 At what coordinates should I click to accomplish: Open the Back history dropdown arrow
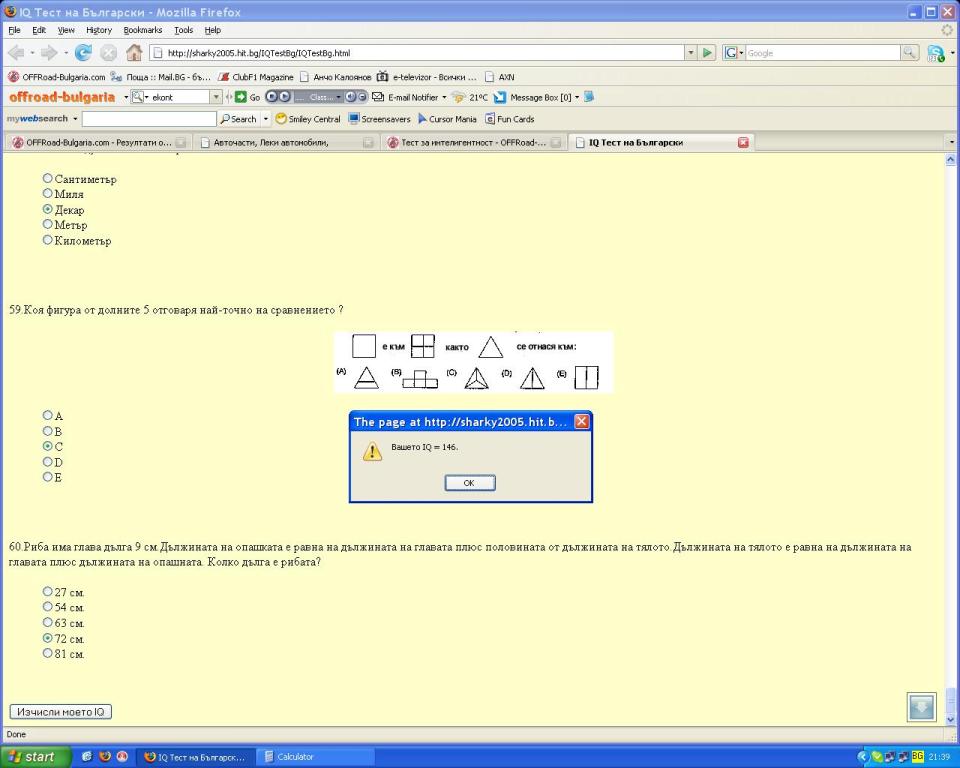[32, 53]
